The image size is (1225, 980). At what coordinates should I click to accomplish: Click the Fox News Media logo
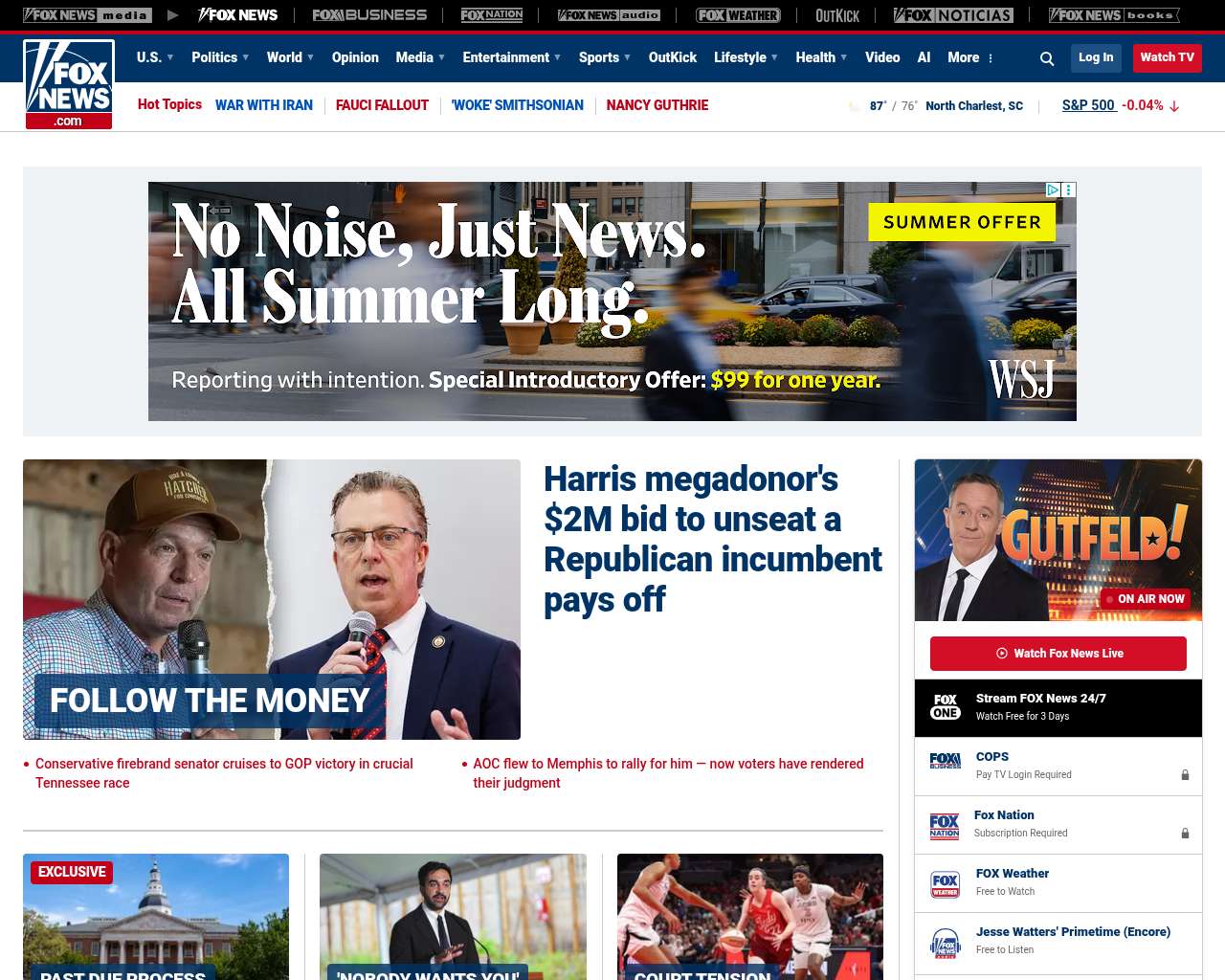[87, 15]
